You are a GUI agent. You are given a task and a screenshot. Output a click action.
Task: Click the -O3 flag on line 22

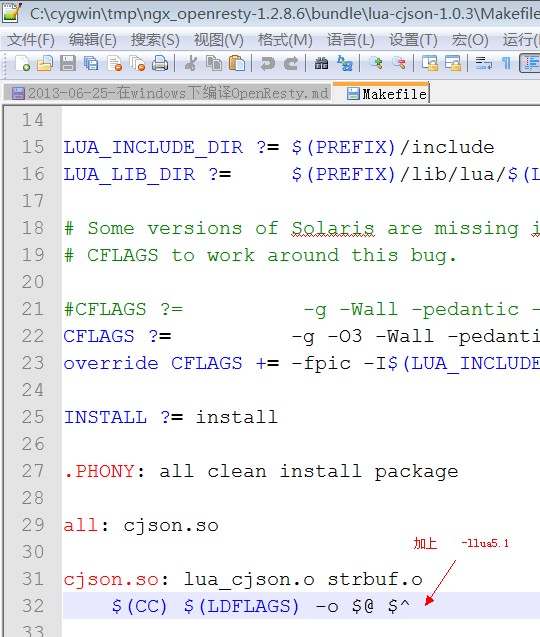345,336
